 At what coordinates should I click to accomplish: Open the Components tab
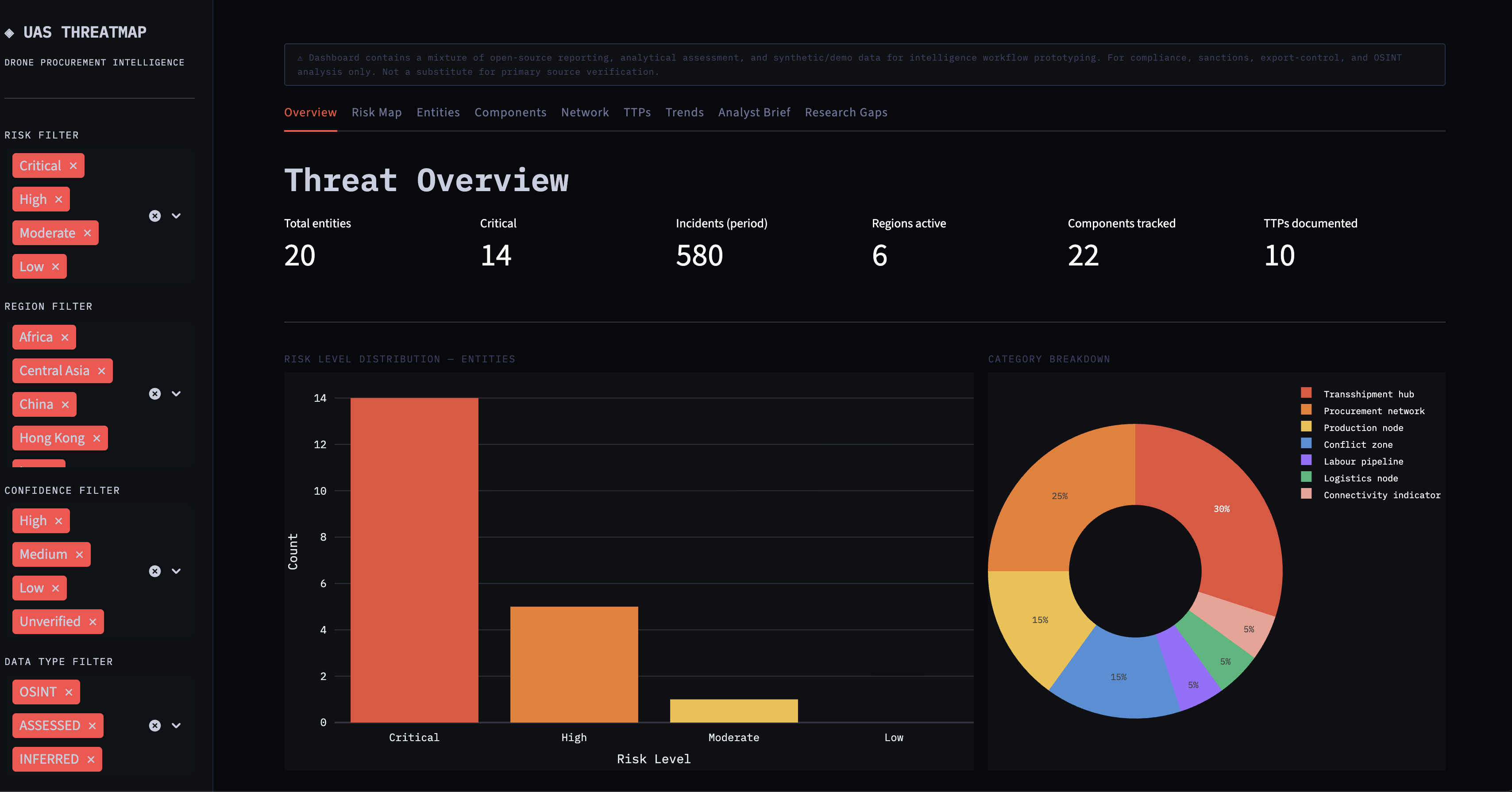pos(511,113)
